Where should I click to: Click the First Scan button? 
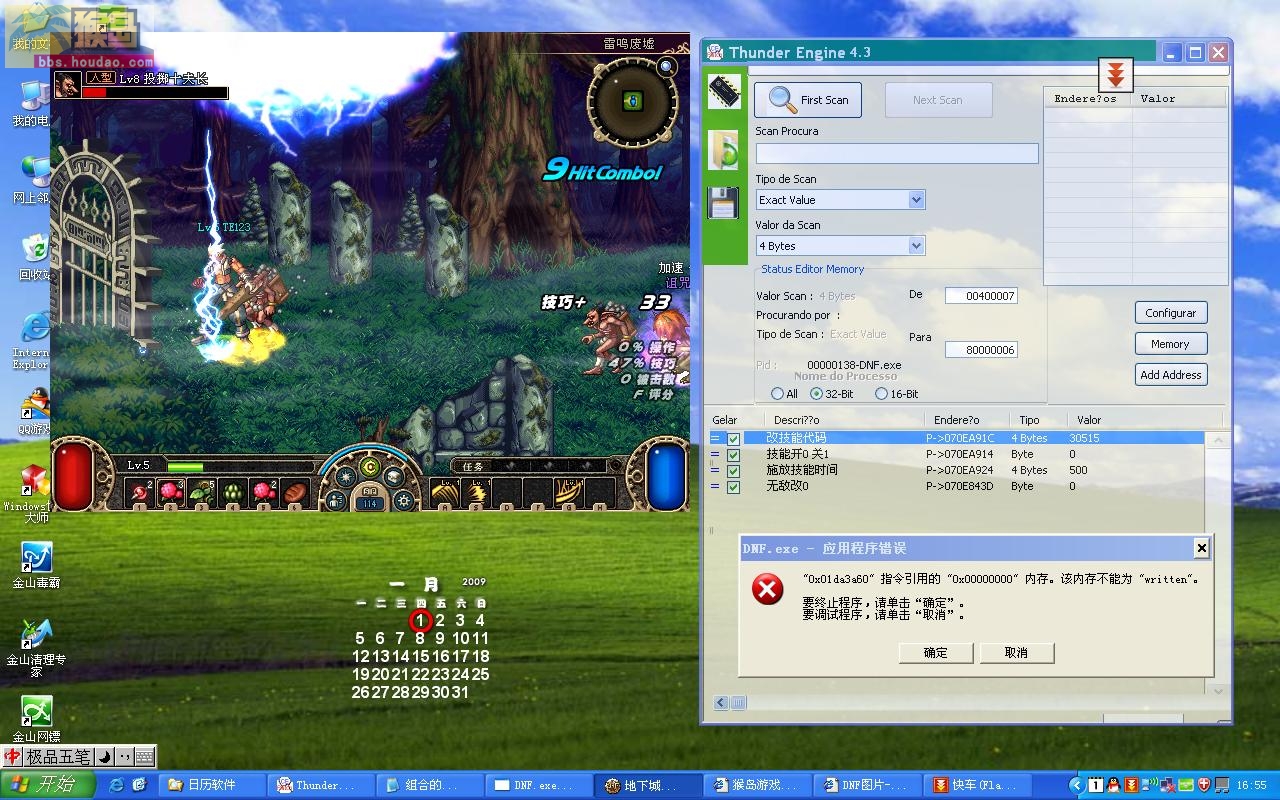pos(807,100)
